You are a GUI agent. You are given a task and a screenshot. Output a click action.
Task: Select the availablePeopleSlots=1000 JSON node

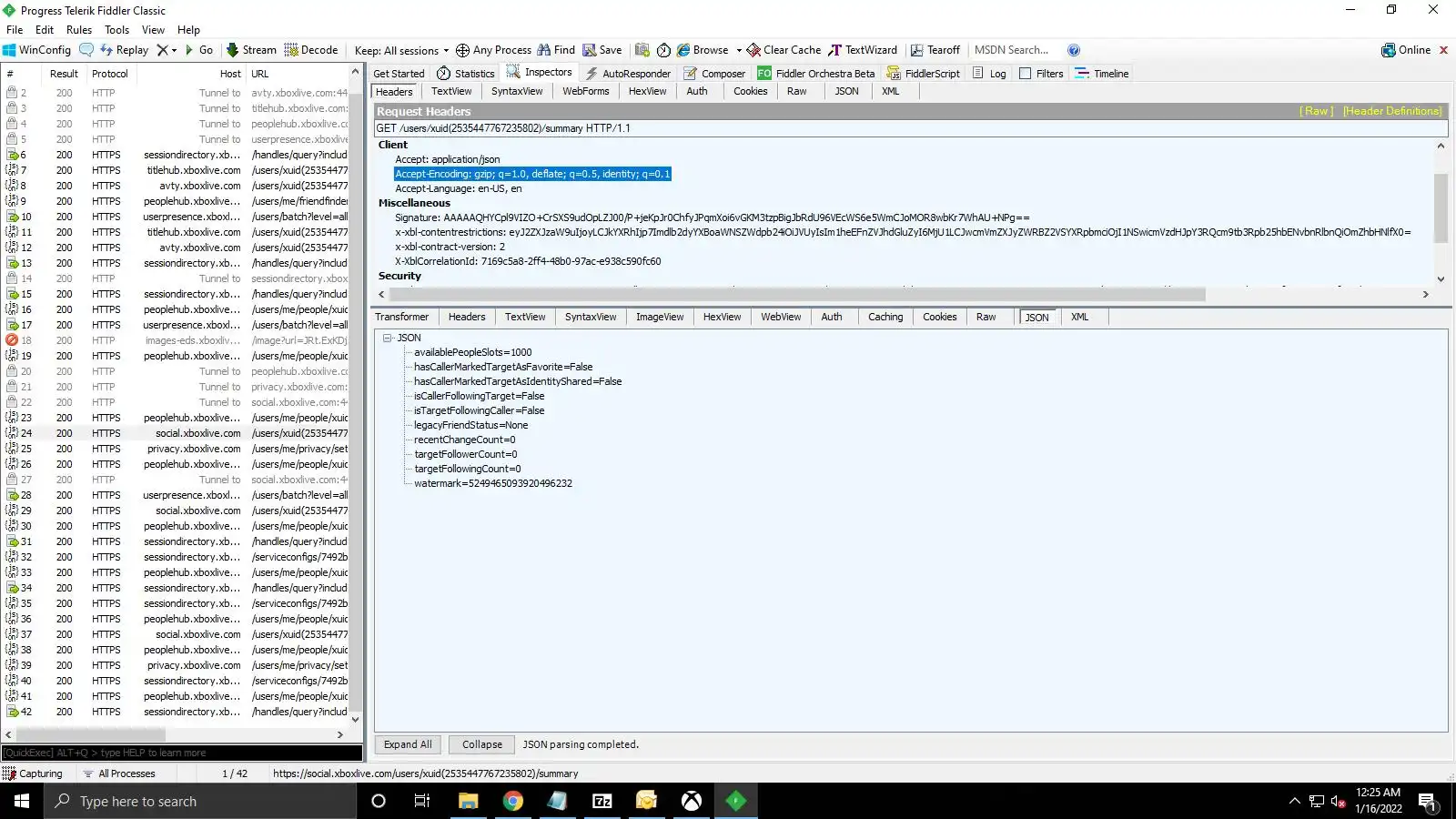click(x=472, y=352)
